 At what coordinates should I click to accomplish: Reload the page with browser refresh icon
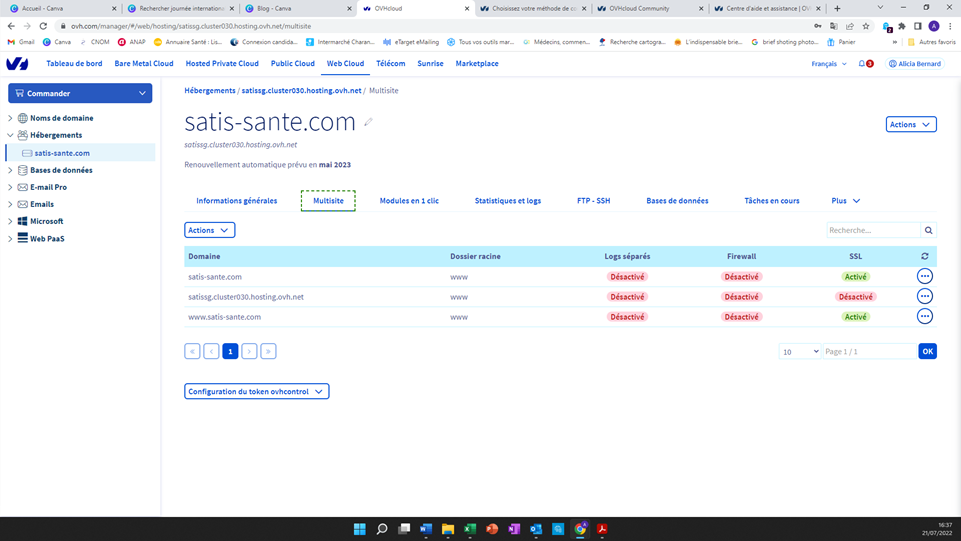click(43, 26)
